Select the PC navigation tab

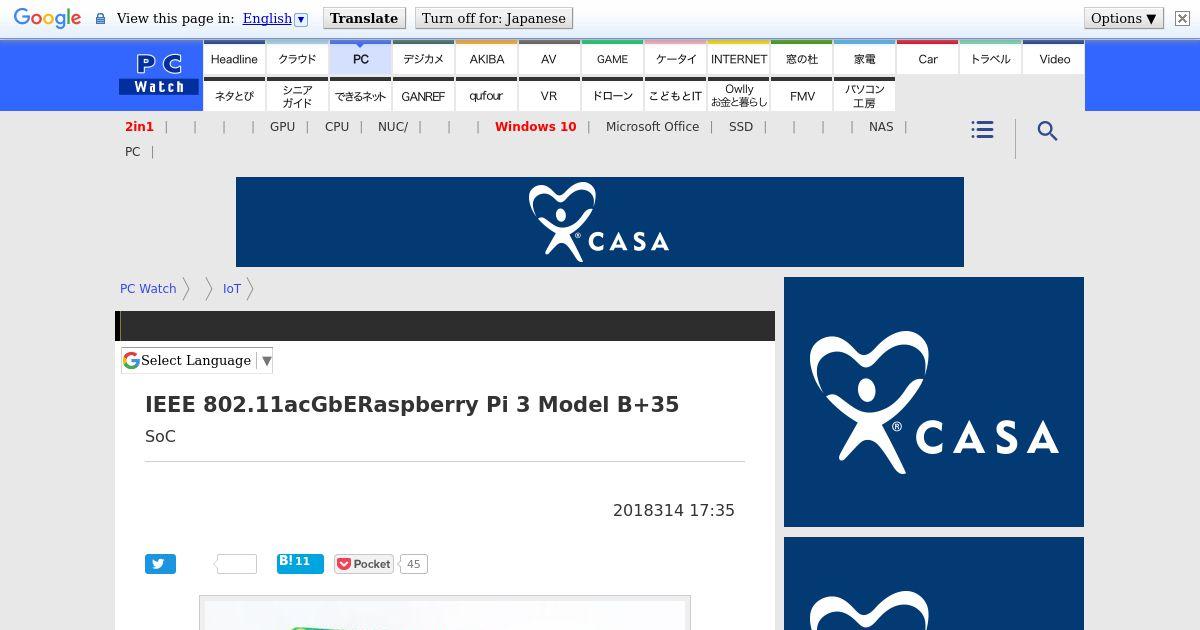(x=361, y=59)
